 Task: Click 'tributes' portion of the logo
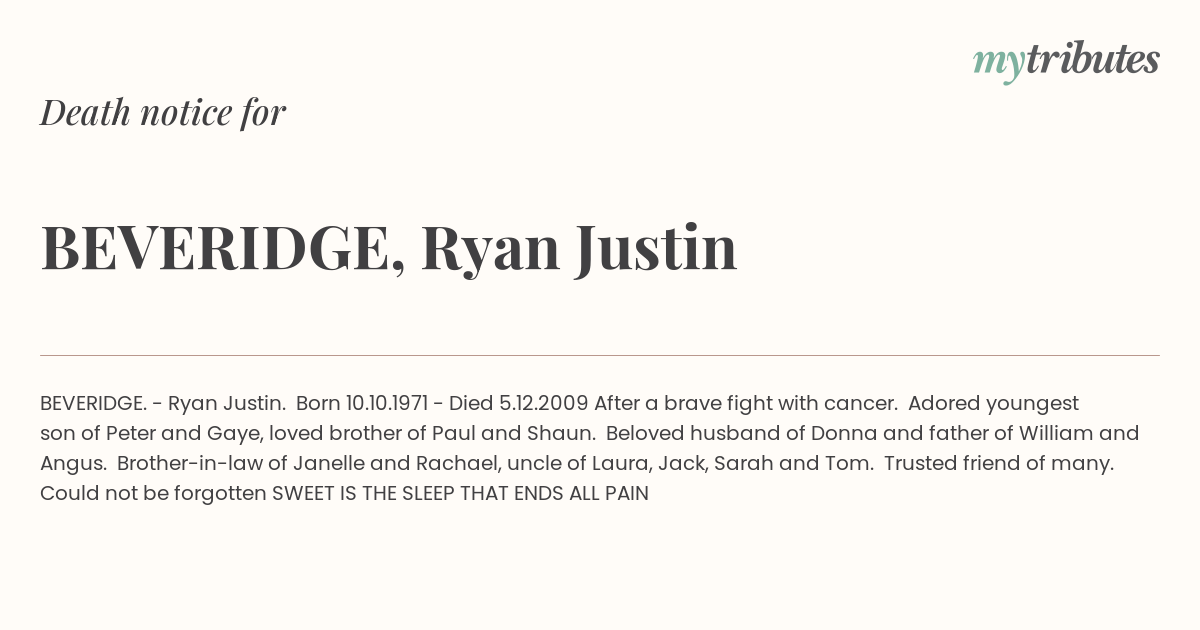coord(1092,60)
